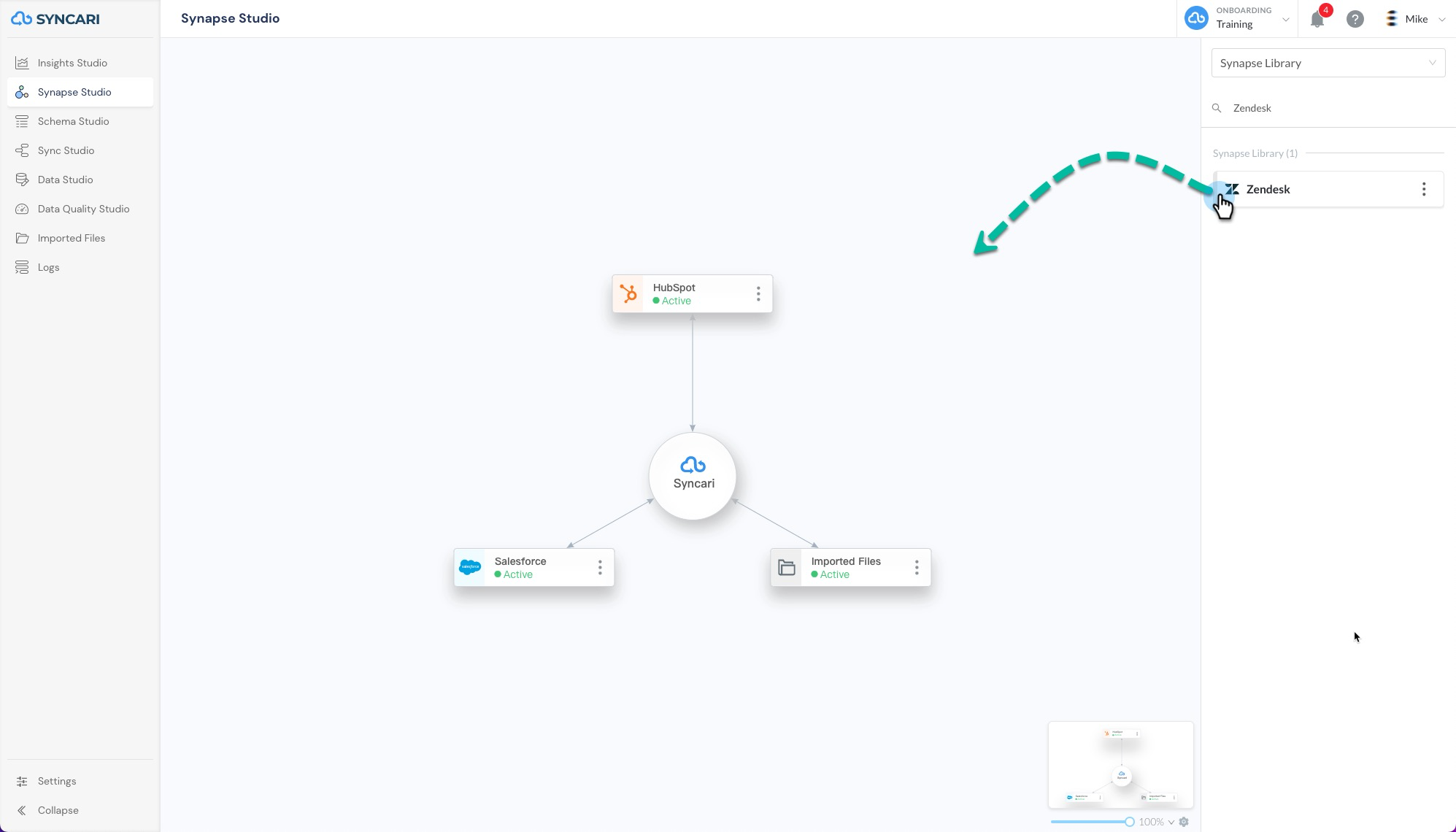This screenshot has width=1456, height=832.
Task: Collapse the left sidebar
Action: [x=80, y=810]
